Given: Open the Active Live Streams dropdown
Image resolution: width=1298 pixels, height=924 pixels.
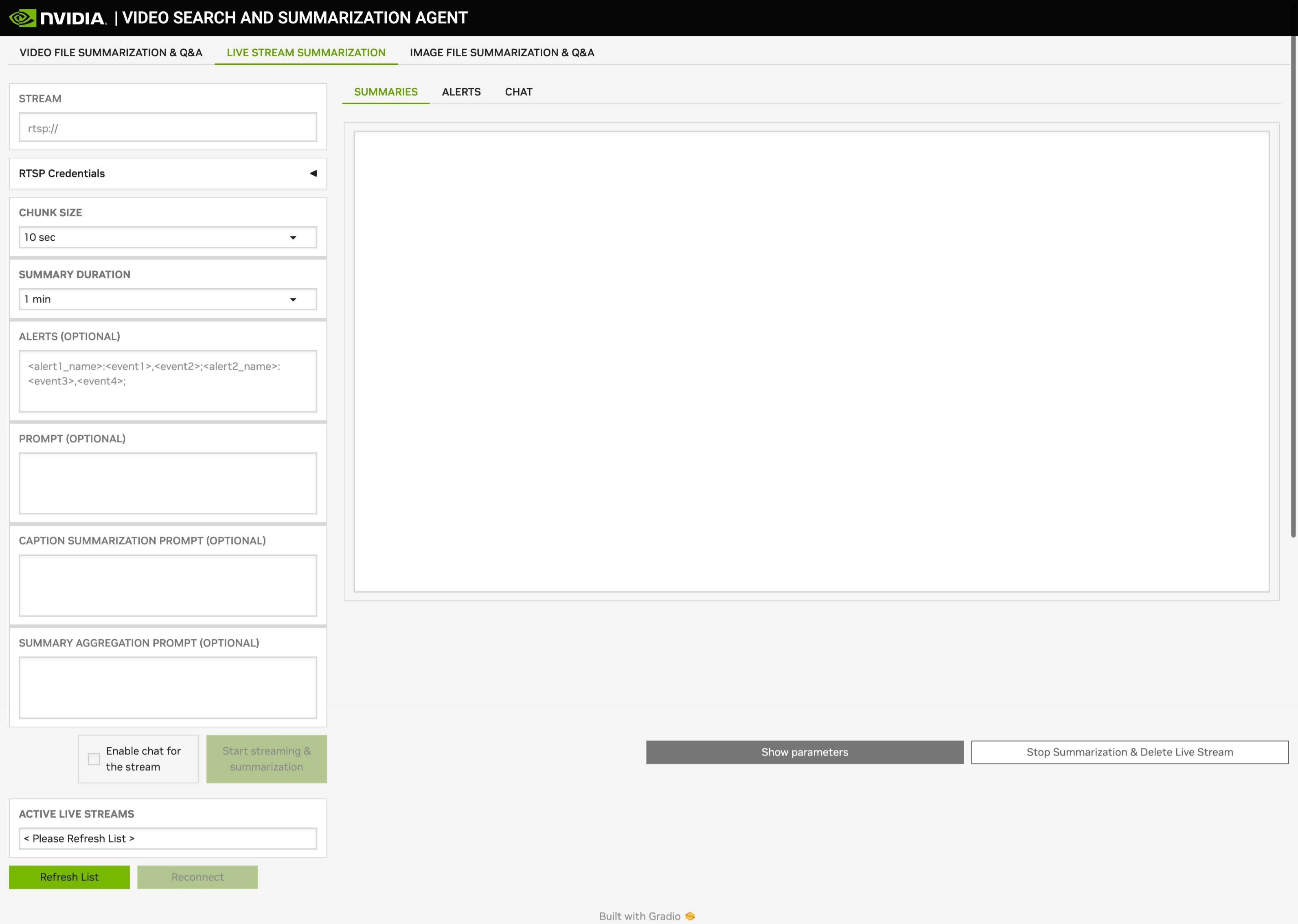Looking at the screenshot, I should [x=168, y=838].
